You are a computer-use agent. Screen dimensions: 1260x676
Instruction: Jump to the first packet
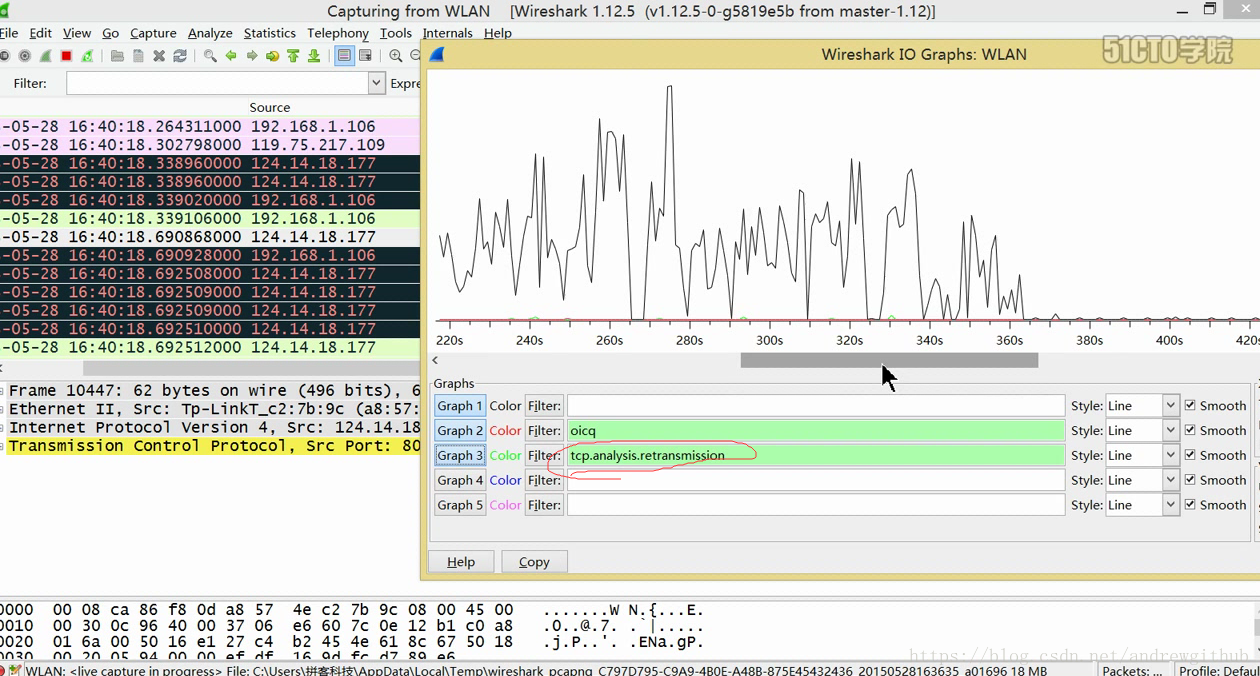click(293, 56)
